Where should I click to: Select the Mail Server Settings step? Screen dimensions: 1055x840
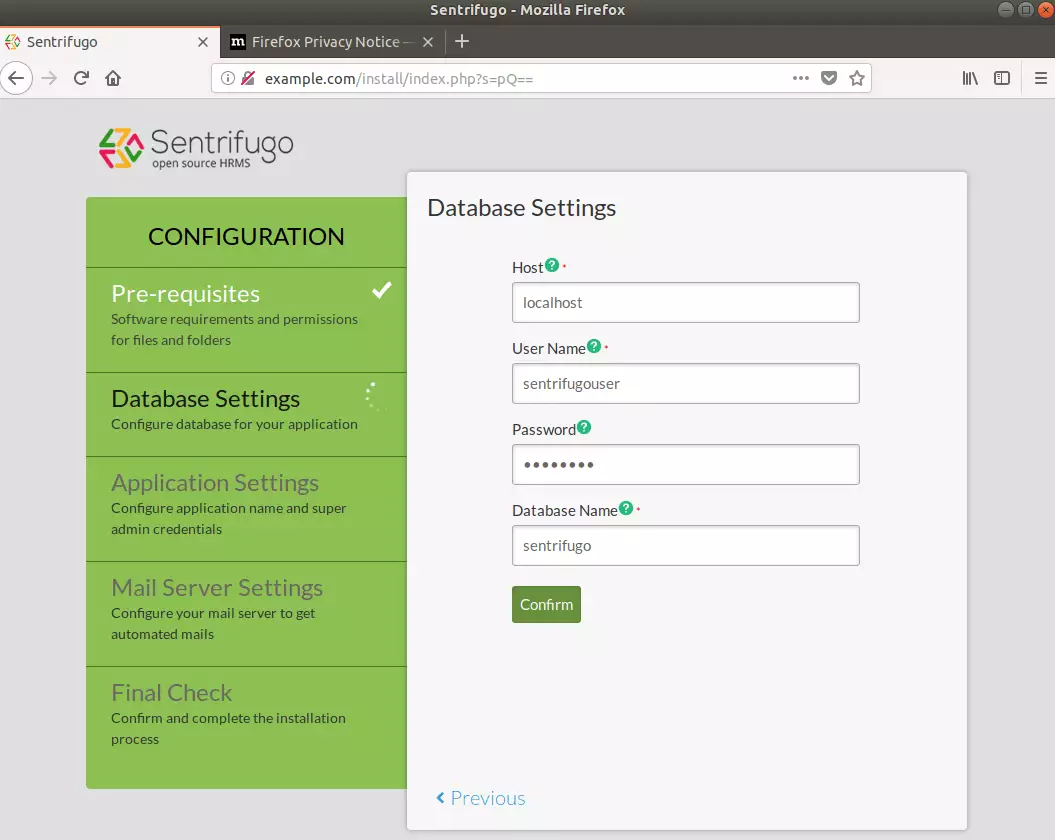246,614
